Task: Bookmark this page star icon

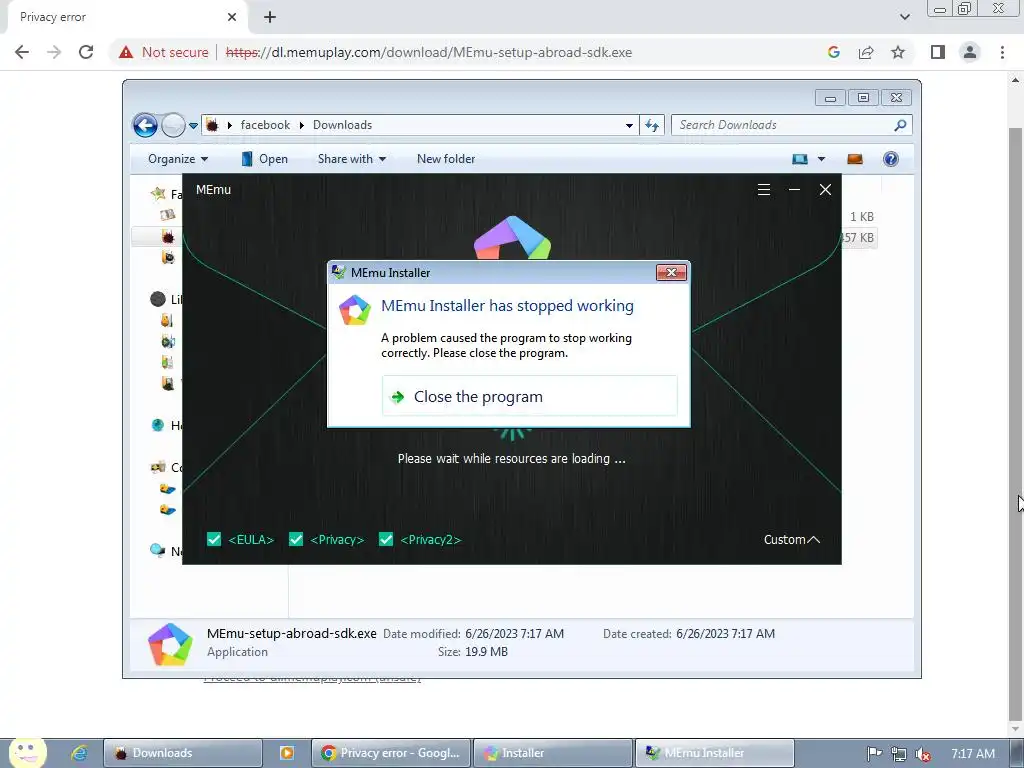Action: pos(898,52)
